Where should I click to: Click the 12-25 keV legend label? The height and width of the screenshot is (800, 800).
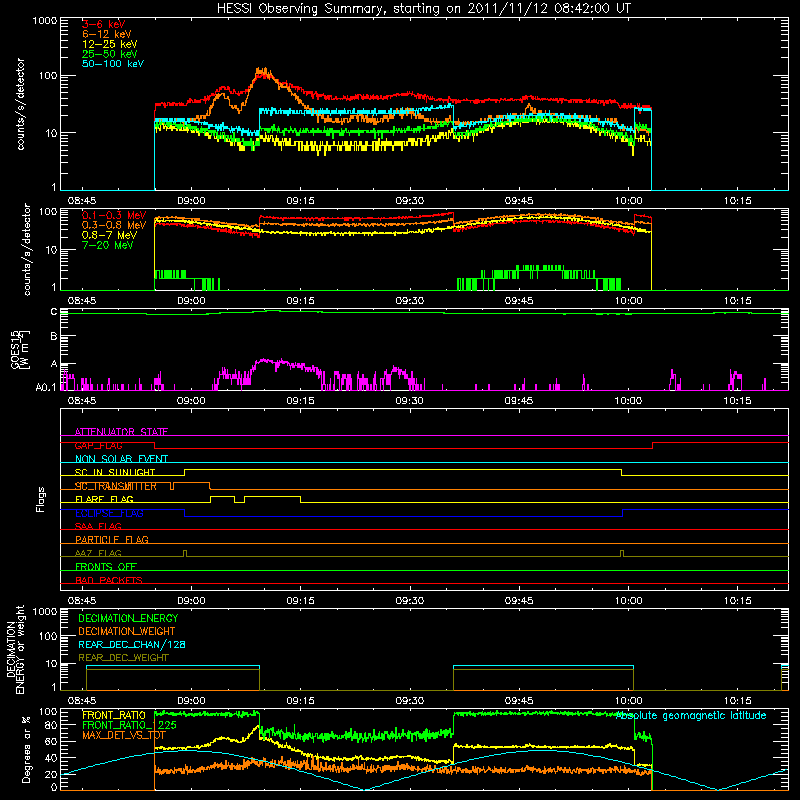[x=110, y=44]
